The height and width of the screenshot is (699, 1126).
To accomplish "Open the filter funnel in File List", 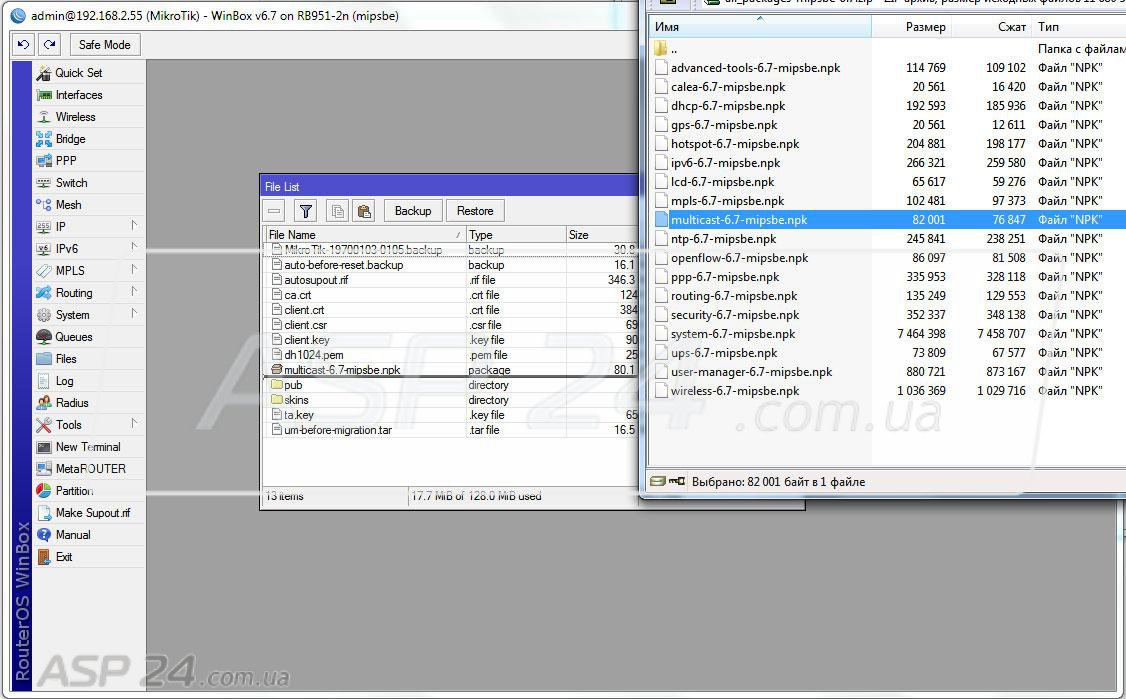I will coord(305,211).
